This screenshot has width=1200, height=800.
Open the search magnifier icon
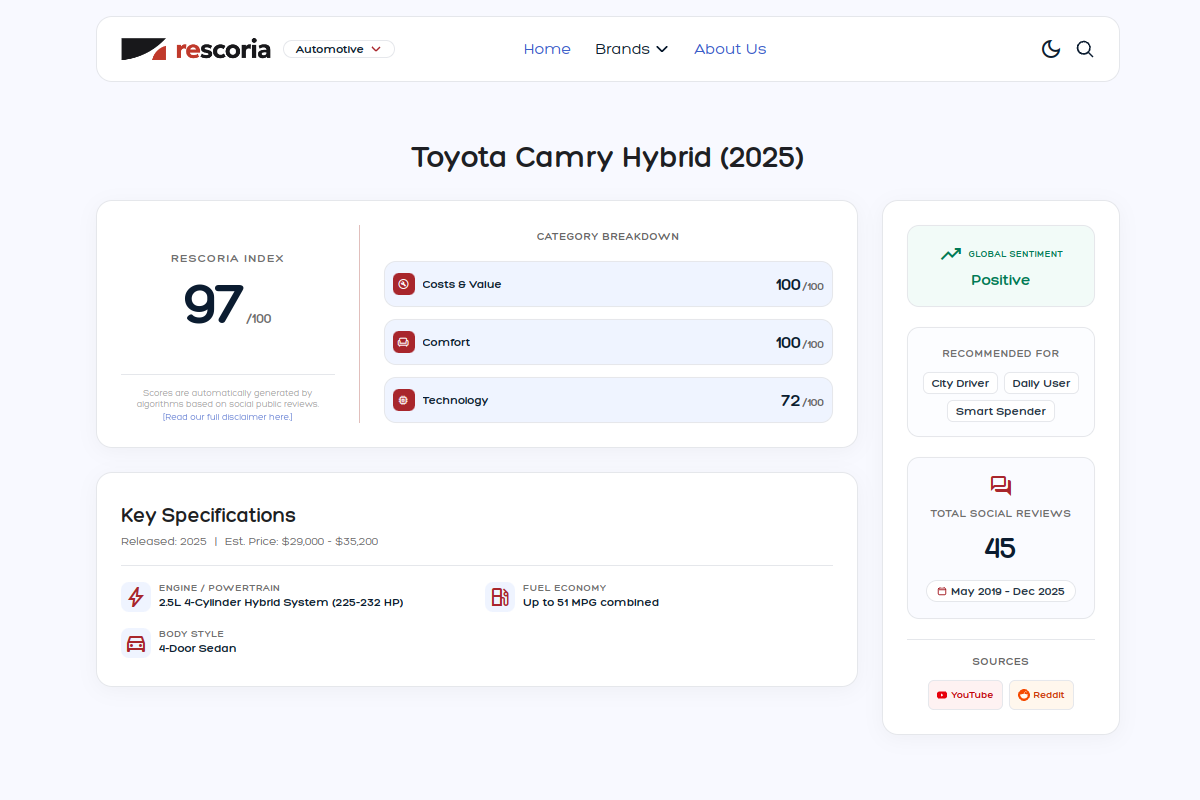pos(1085,49)
